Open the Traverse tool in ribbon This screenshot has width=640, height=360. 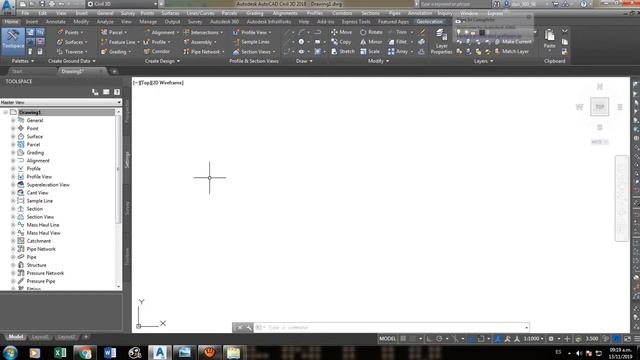point(72,52)
